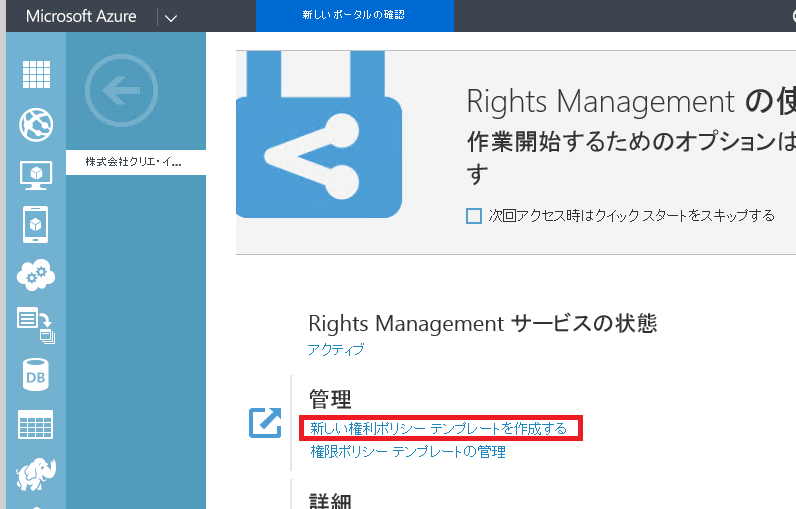Open the Web Apps globe icon
The height and width of the screenshot is (509, 796).
click(x=36, y=125)
